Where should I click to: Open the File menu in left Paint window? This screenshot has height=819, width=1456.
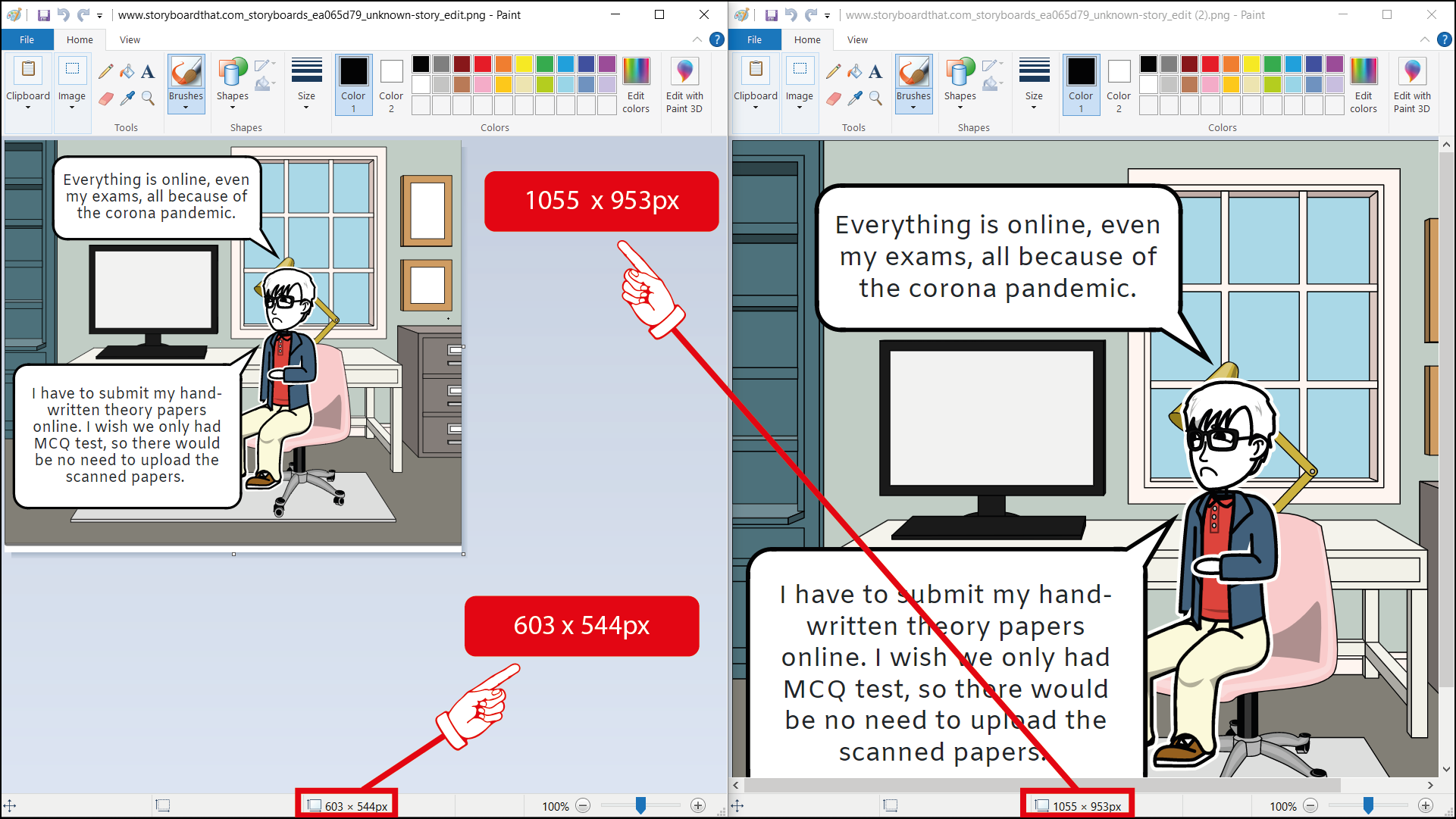pos(27,39)
